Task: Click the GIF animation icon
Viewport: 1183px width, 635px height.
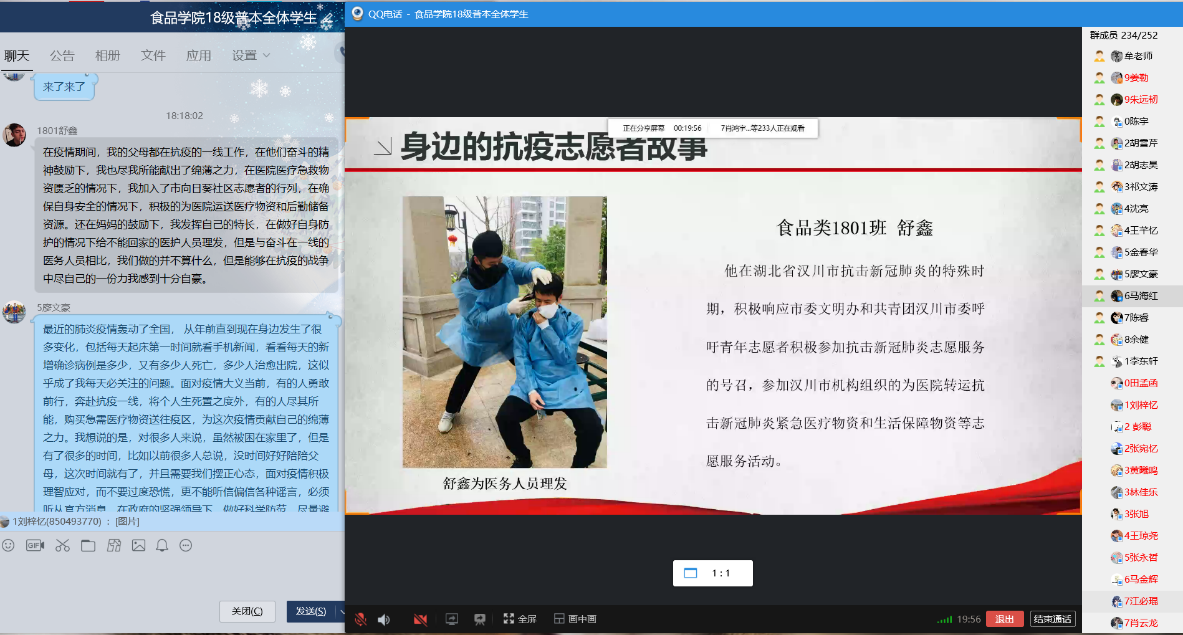Action: pos(35,545)
